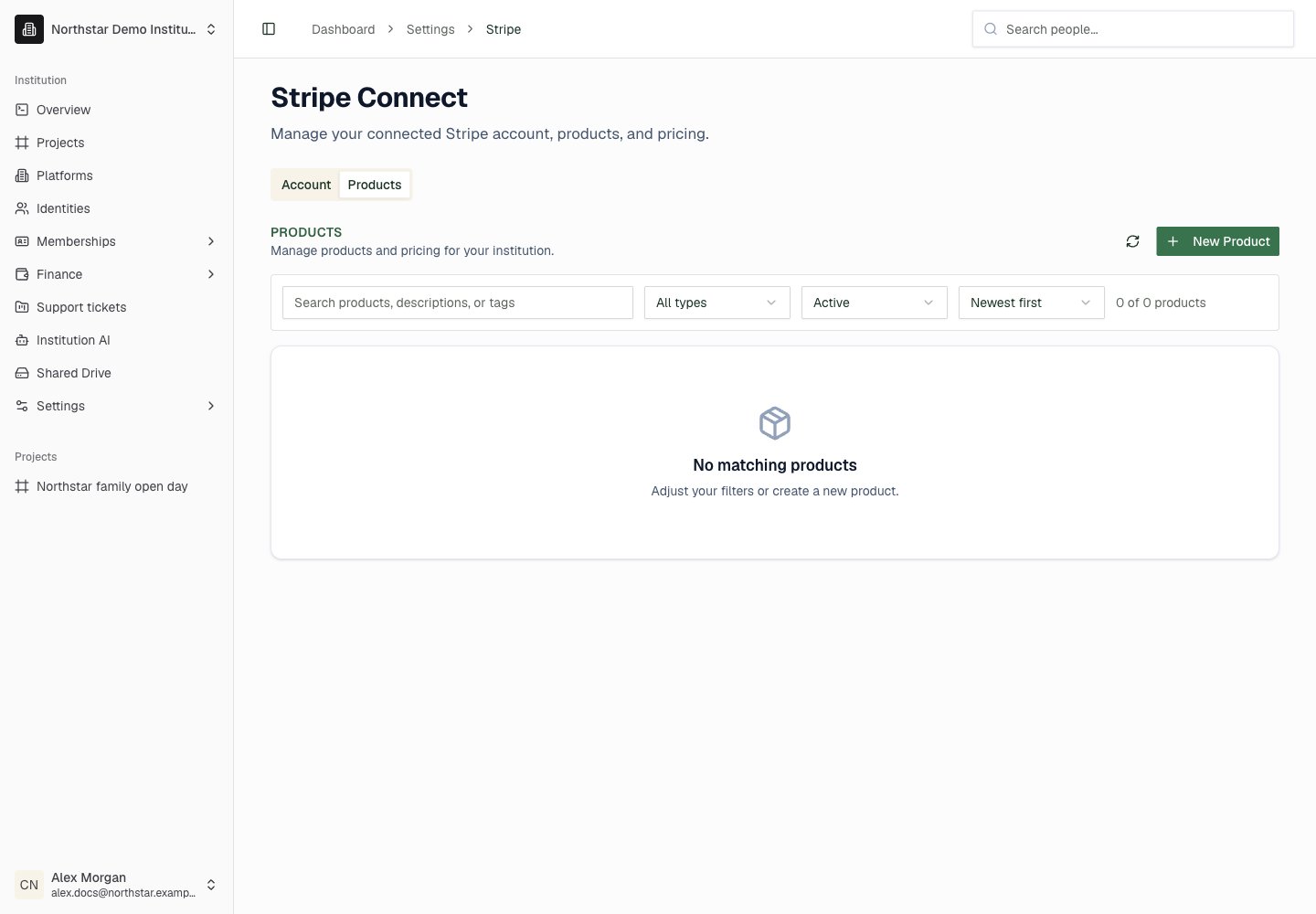Open the All types dropdown
Screen dimensions: 1316x914
click(717, 303)
